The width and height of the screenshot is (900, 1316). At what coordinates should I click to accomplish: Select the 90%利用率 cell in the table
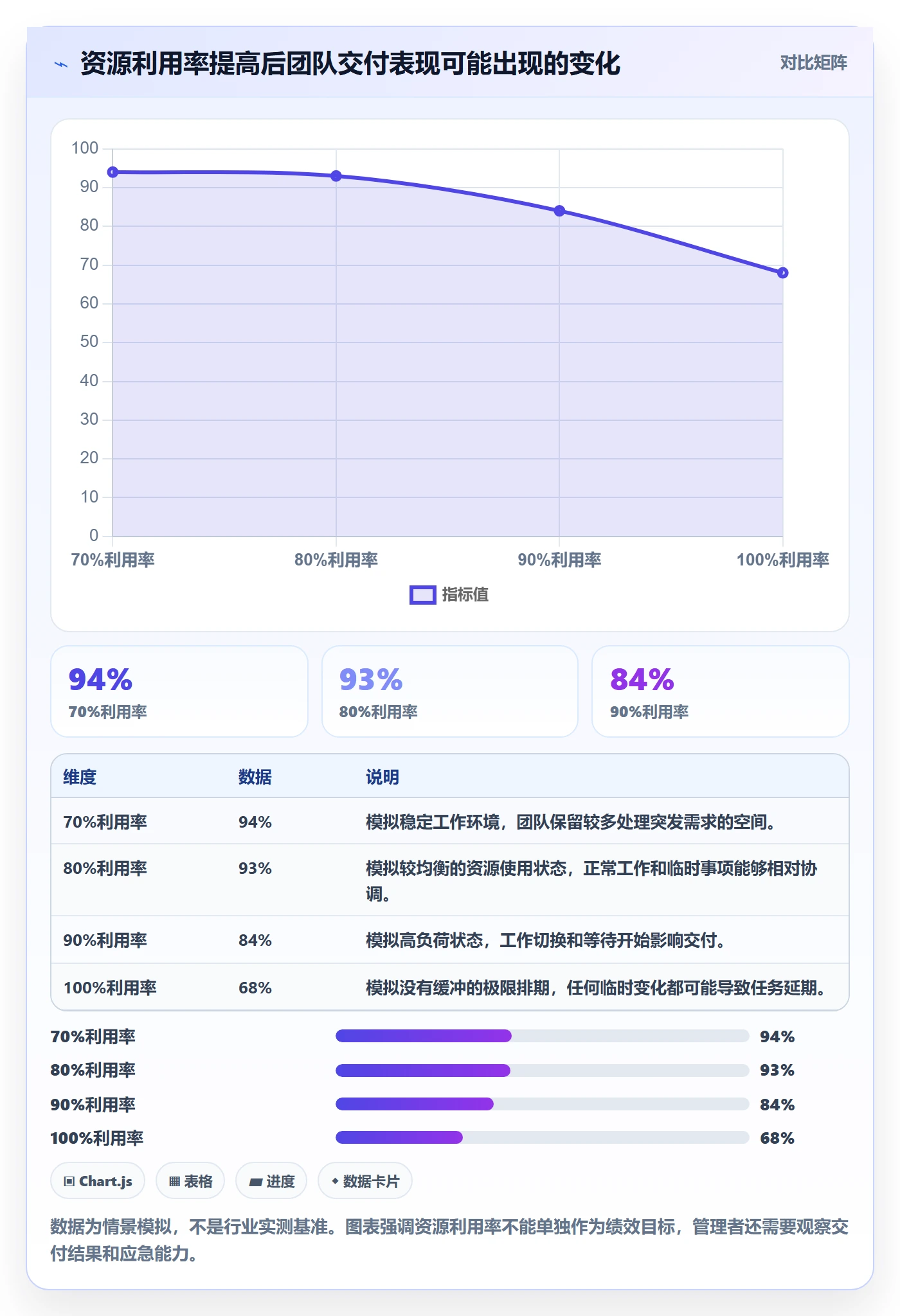[105, 940]
